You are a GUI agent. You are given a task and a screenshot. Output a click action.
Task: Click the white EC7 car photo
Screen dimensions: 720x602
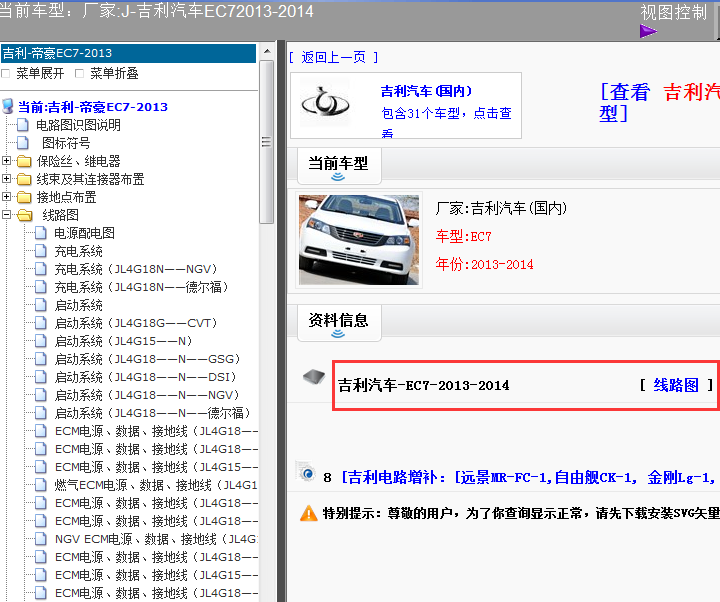tap(359, 240)
